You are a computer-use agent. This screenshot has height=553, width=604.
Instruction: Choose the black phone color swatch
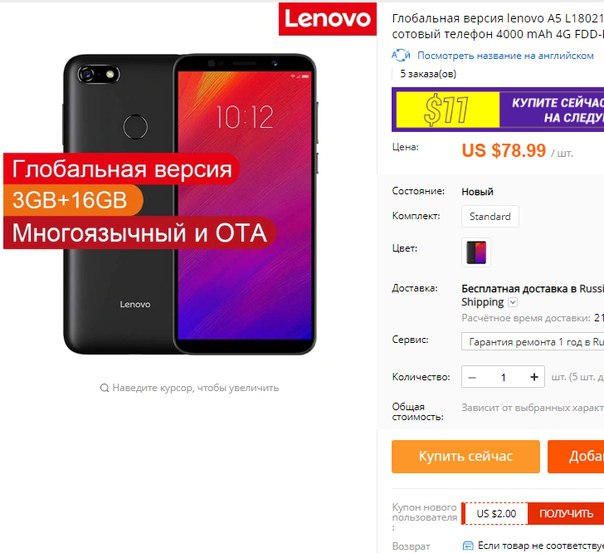pos(476,252)
